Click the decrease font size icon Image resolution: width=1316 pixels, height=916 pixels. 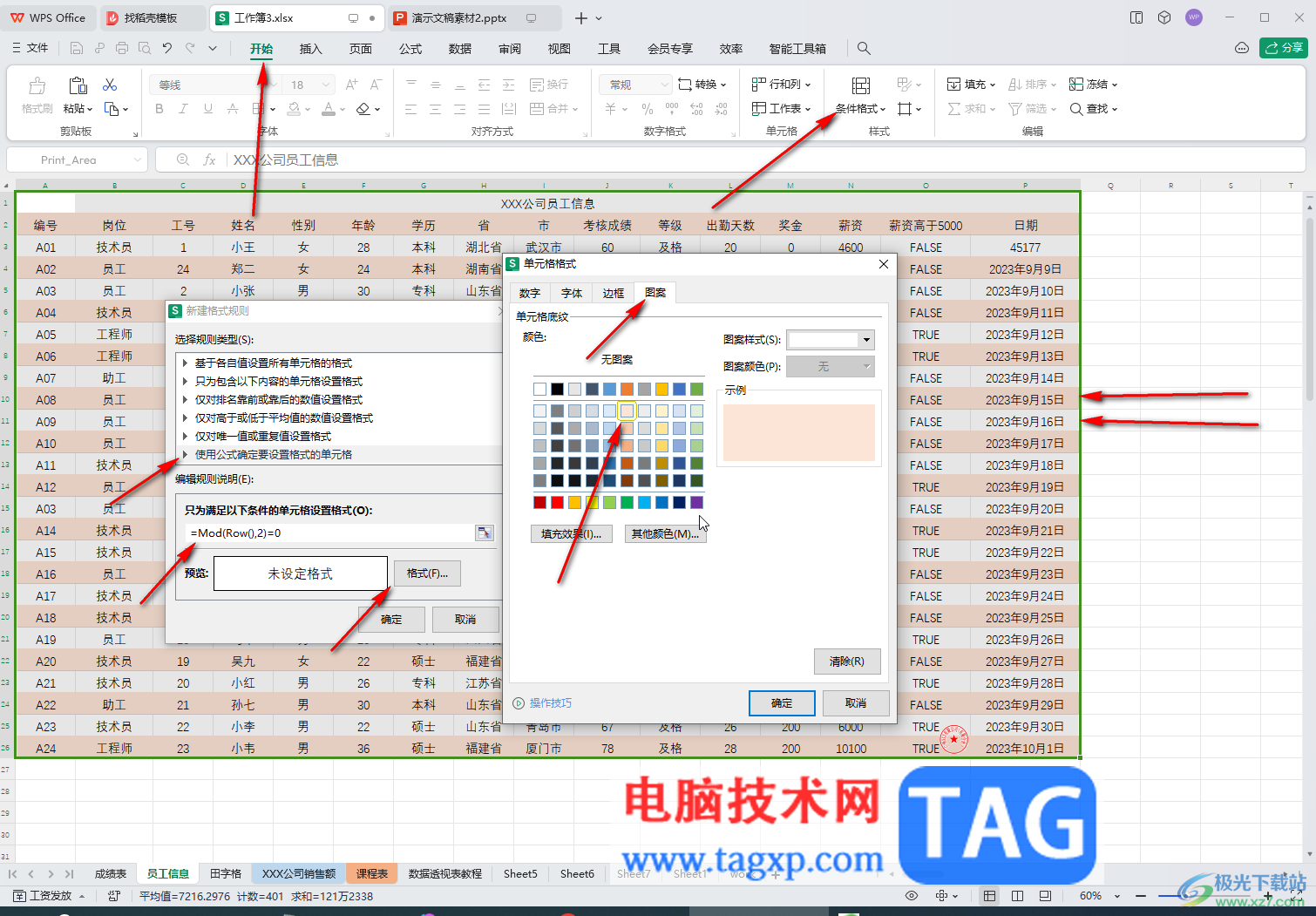[x=376, y=85]
